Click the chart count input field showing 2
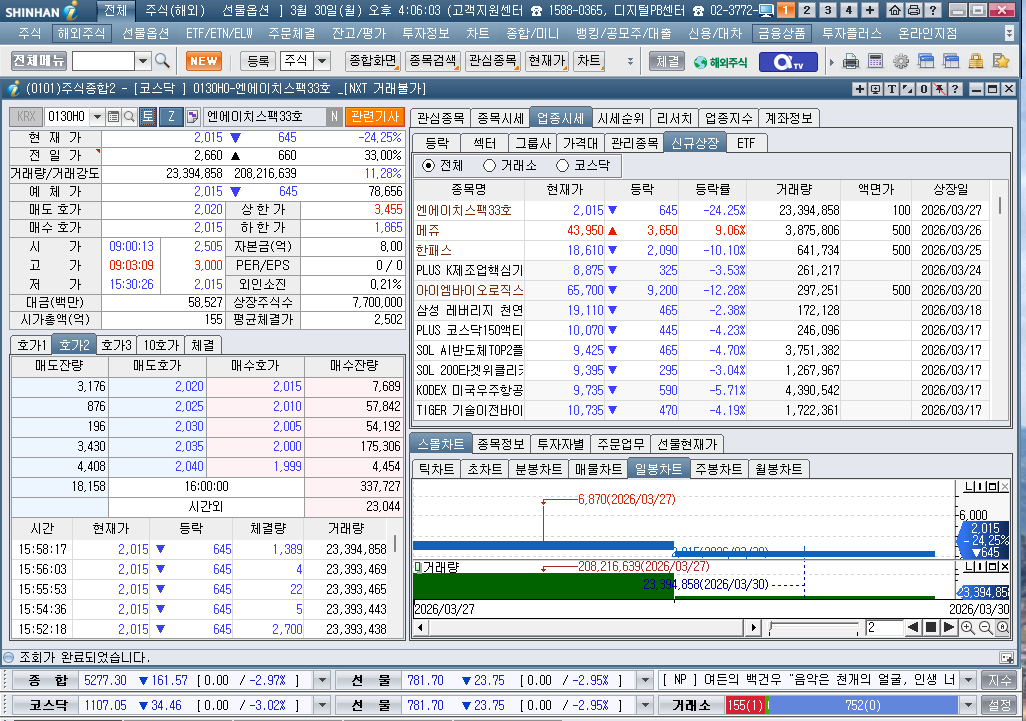The image size is (1026, 721). pos(884,627)
